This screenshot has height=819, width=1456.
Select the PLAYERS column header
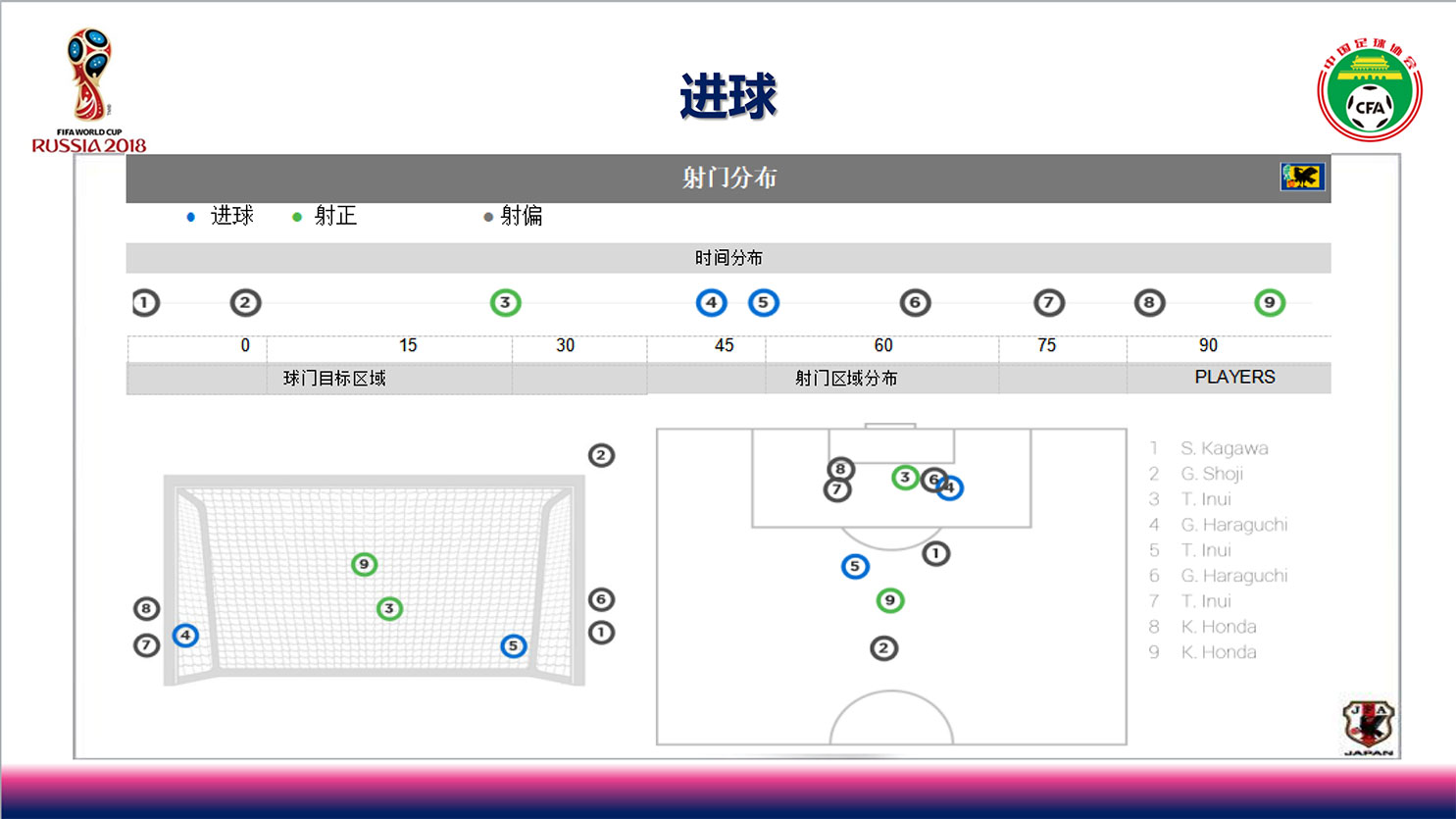click(1234, 378)
